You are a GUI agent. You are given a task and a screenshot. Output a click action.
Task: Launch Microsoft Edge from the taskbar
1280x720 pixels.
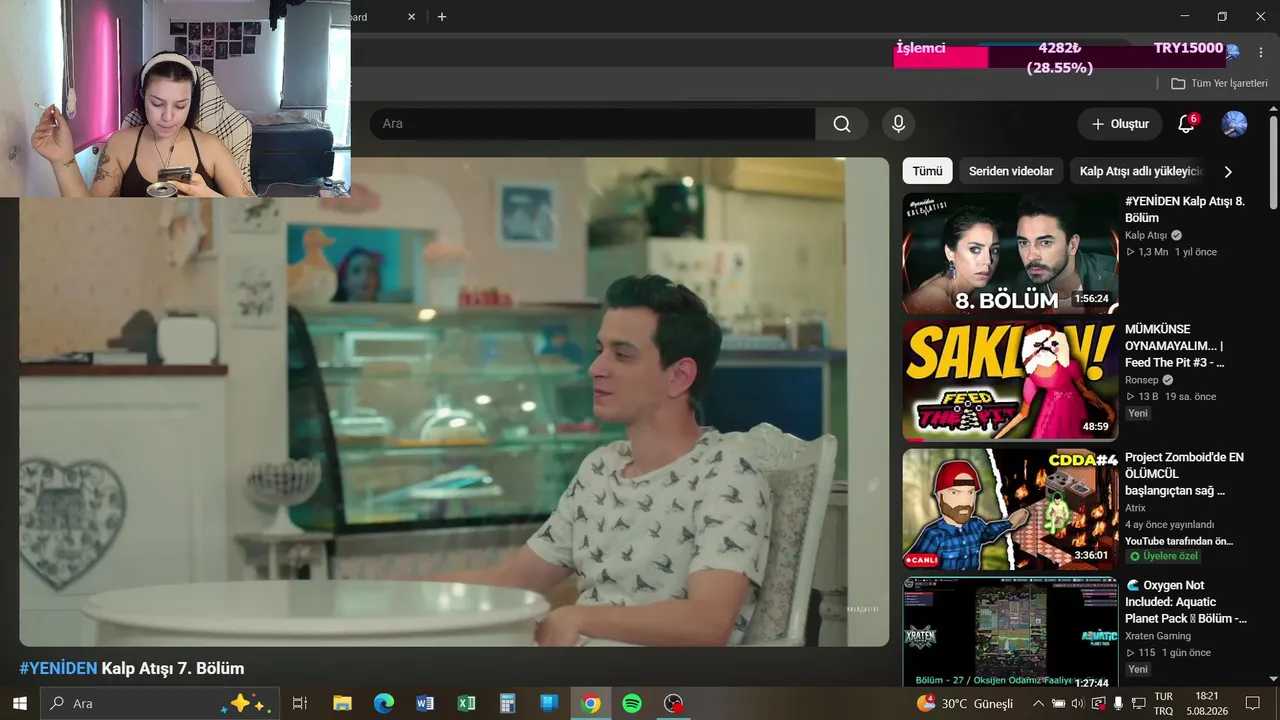tap(384, 703)
